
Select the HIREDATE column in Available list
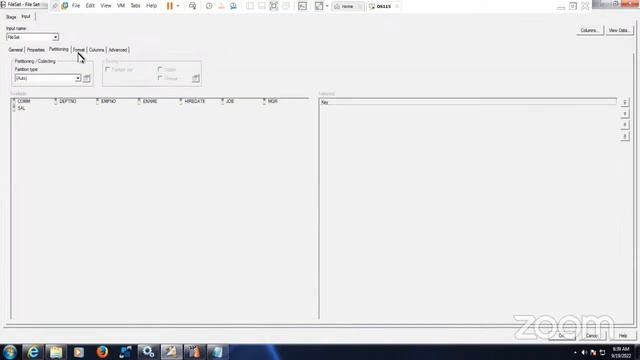click(x=194, y=101)
